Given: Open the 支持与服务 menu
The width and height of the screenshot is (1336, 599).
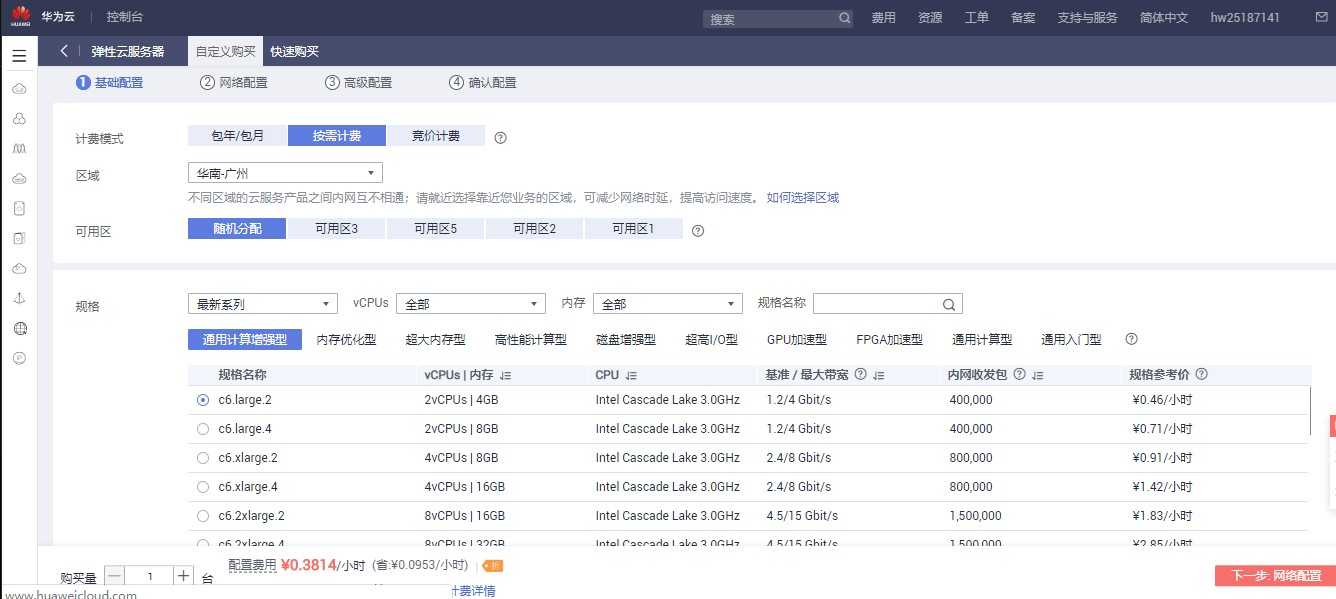Looking at the screenshot, I should [1087, 18].
